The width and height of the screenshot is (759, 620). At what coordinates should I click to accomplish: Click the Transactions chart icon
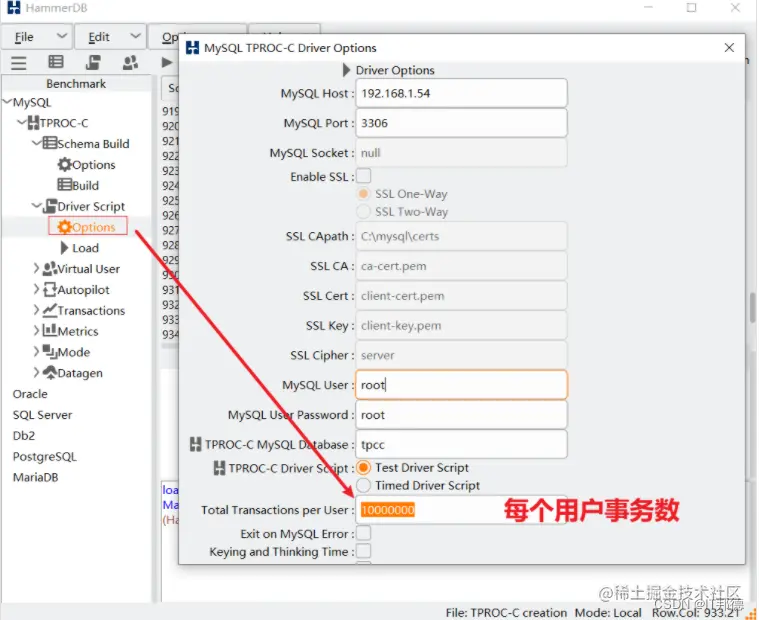[x=49, y=310]
